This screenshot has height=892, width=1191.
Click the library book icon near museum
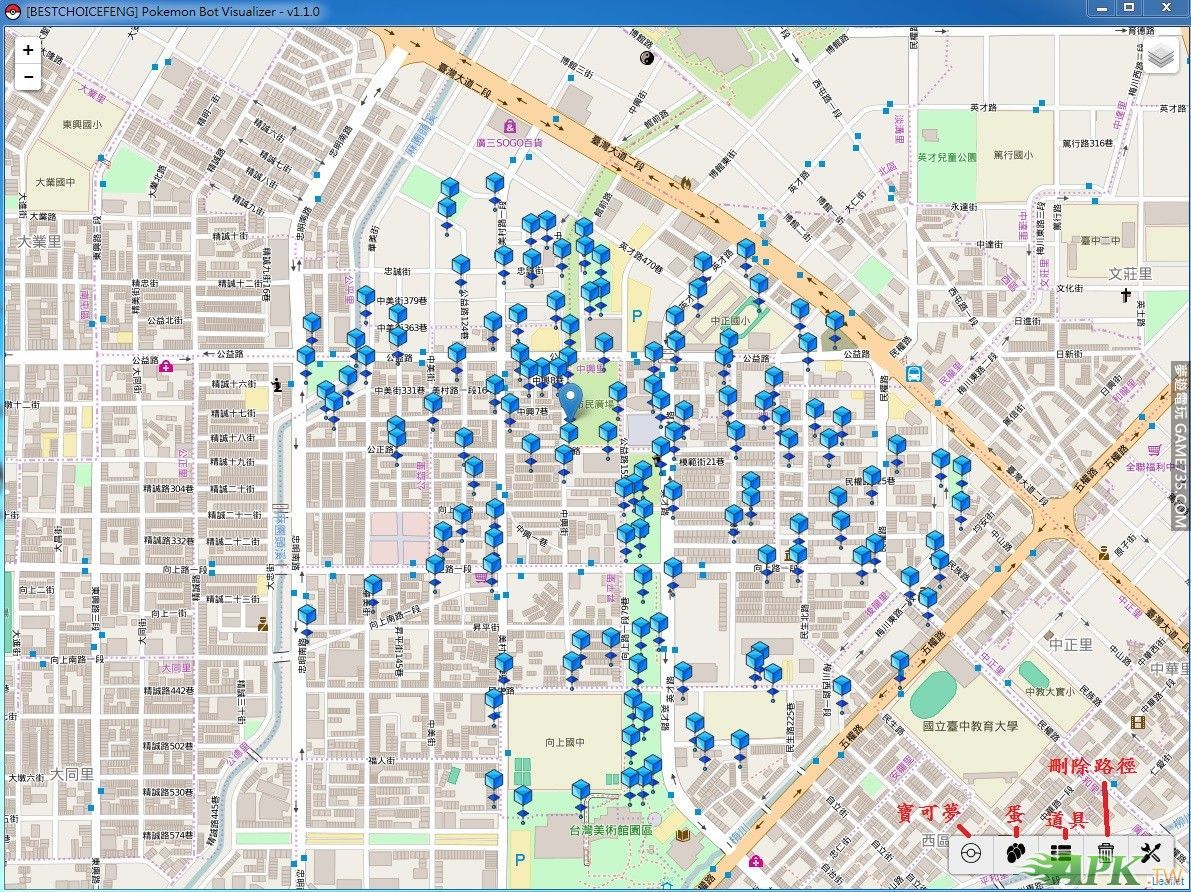coord(683,835)
